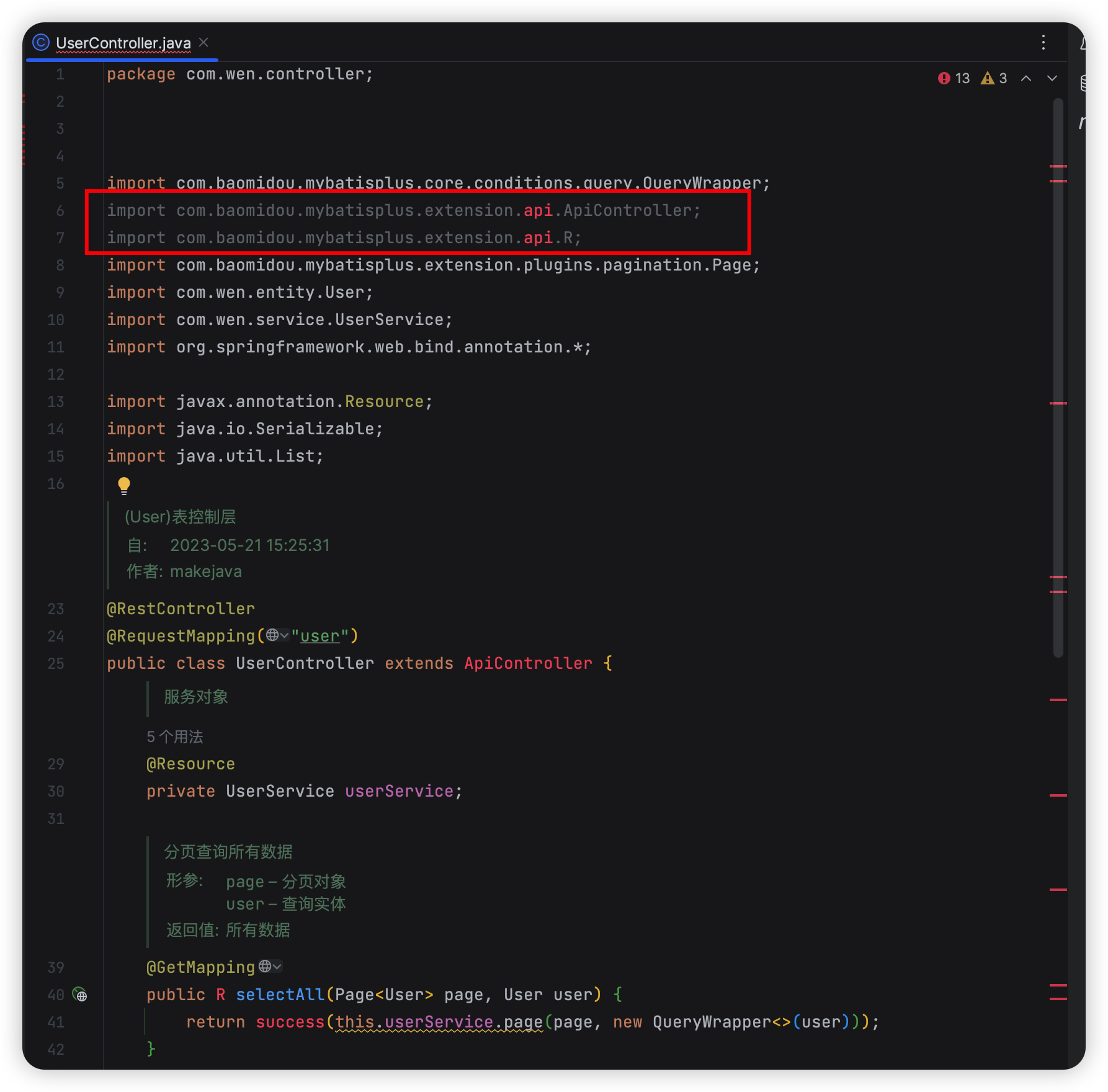Click the yellow warning indicator showing 3
1108x1092 pixels.
(994, 78)
